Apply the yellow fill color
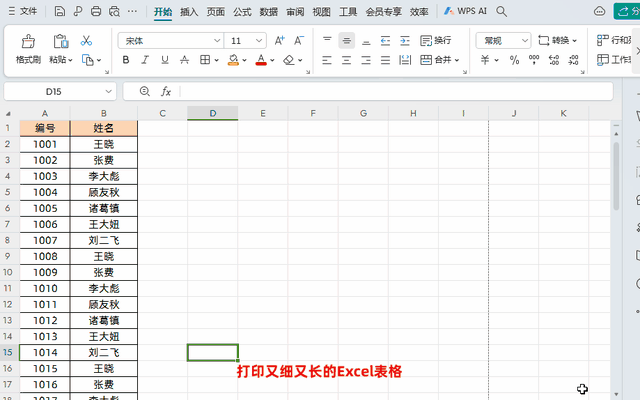 [233, 60]
